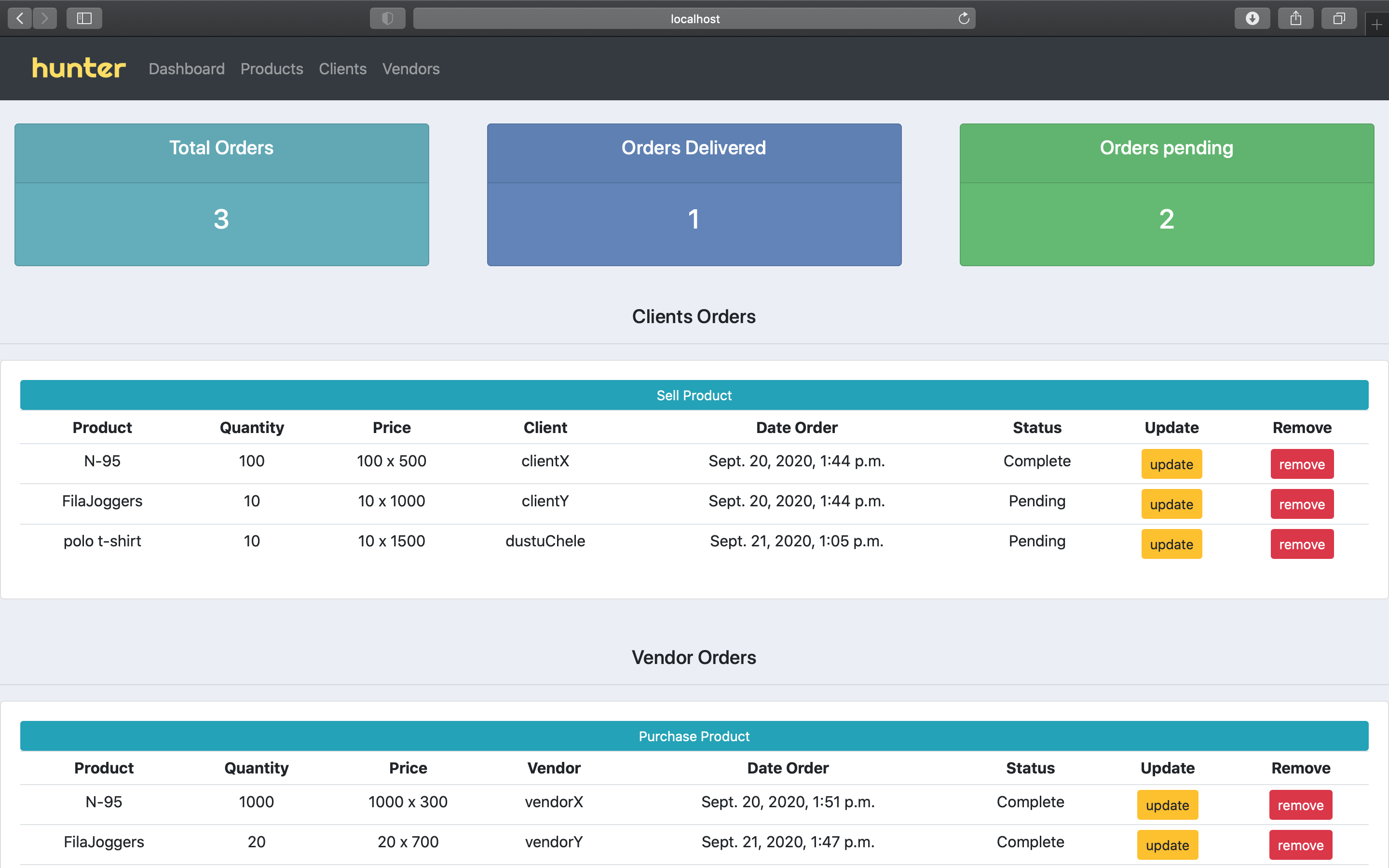Click the hunter logo

(79, 68)
